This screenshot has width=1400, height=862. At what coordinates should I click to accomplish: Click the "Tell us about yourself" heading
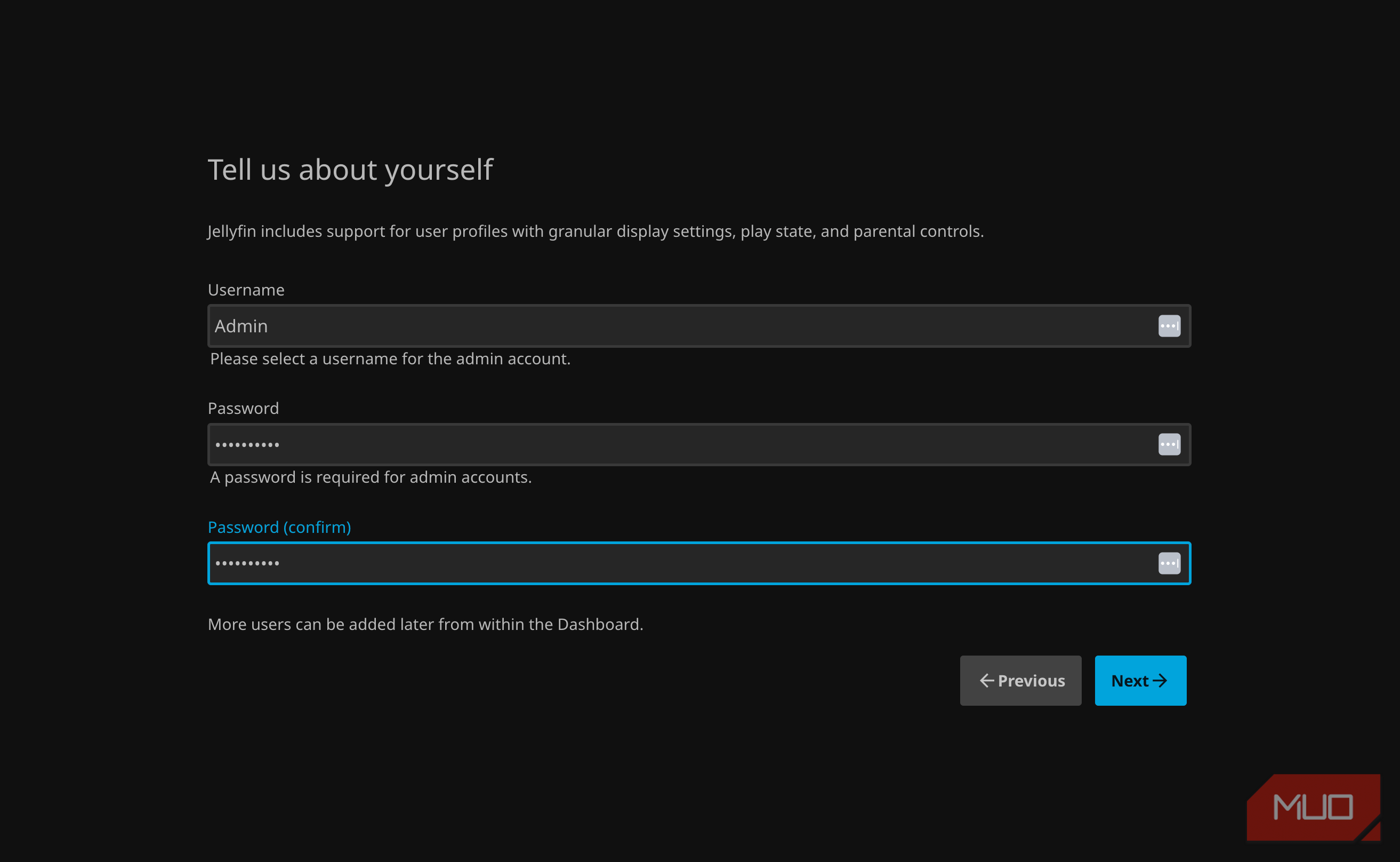click(350, 170)
